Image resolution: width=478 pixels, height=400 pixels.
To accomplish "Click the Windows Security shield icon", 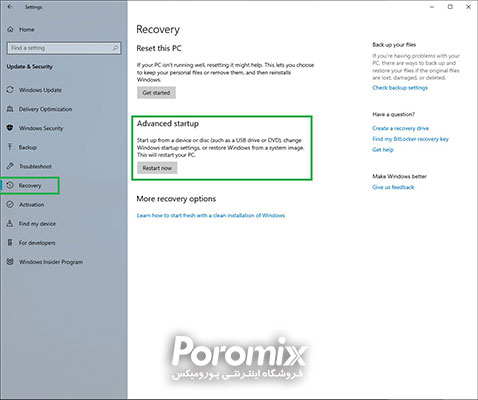I will 10,128.
